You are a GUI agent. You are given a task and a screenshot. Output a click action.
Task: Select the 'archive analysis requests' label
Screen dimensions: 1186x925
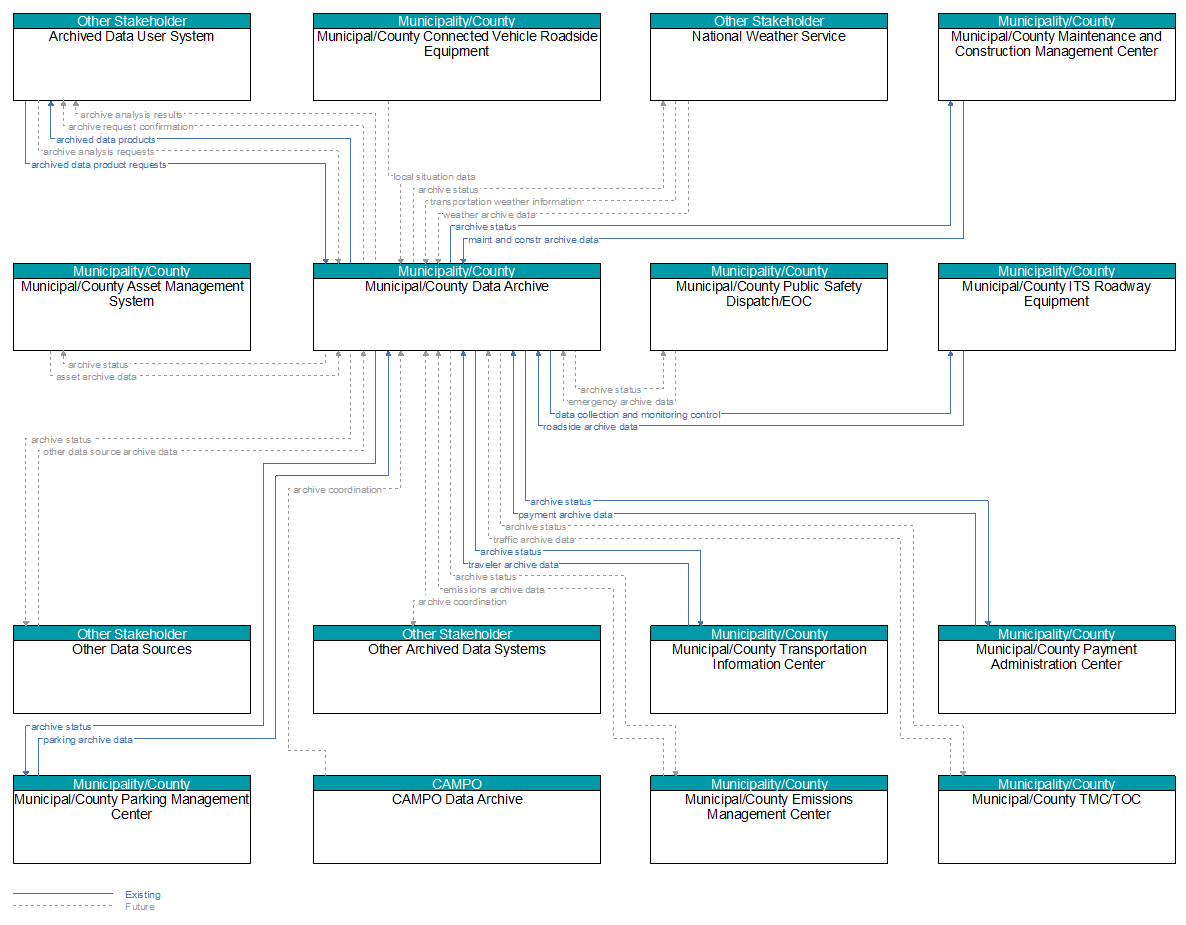98,152
